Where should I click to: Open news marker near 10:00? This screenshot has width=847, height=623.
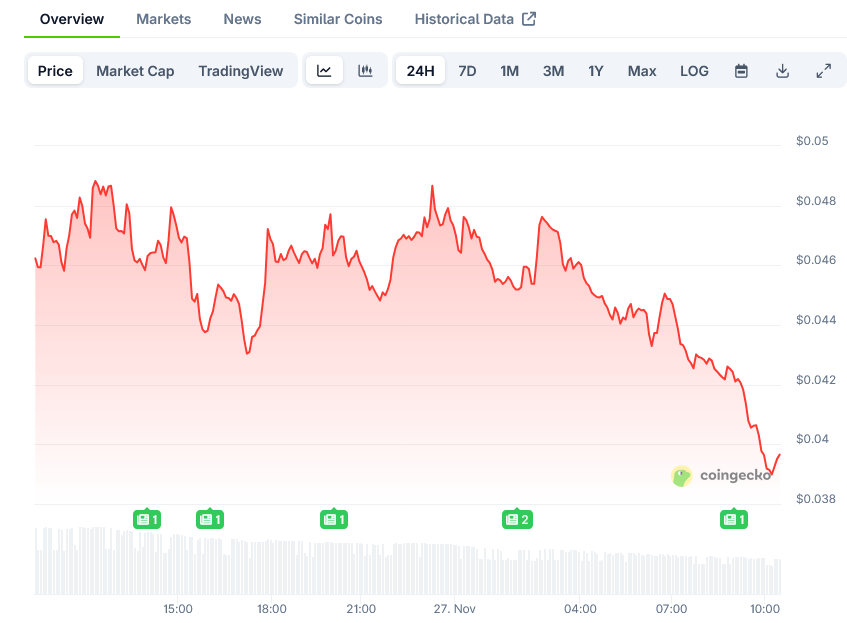tap(734, 519)
